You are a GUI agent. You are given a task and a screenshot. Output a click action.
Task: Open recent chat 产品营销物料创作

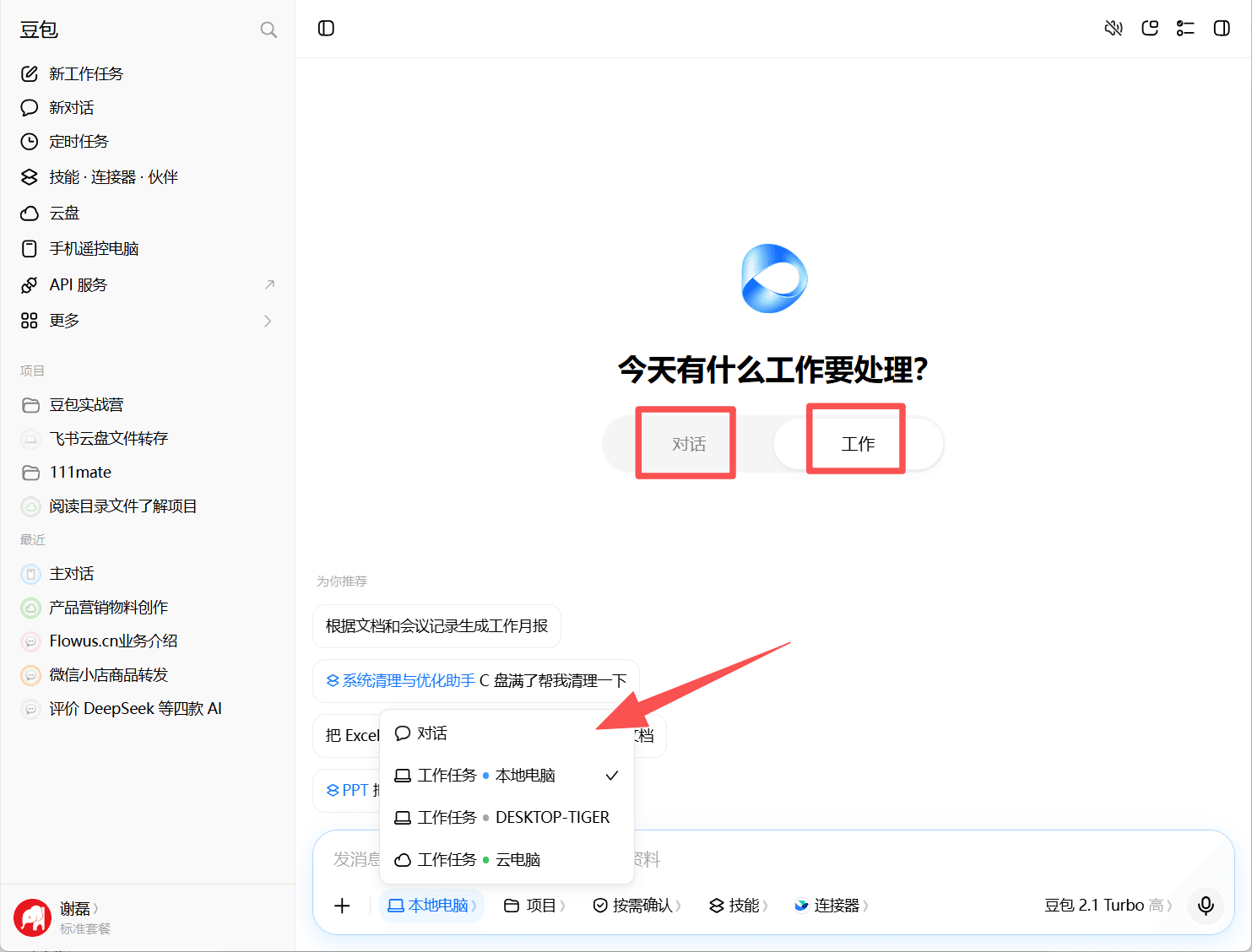click(148, 608)
